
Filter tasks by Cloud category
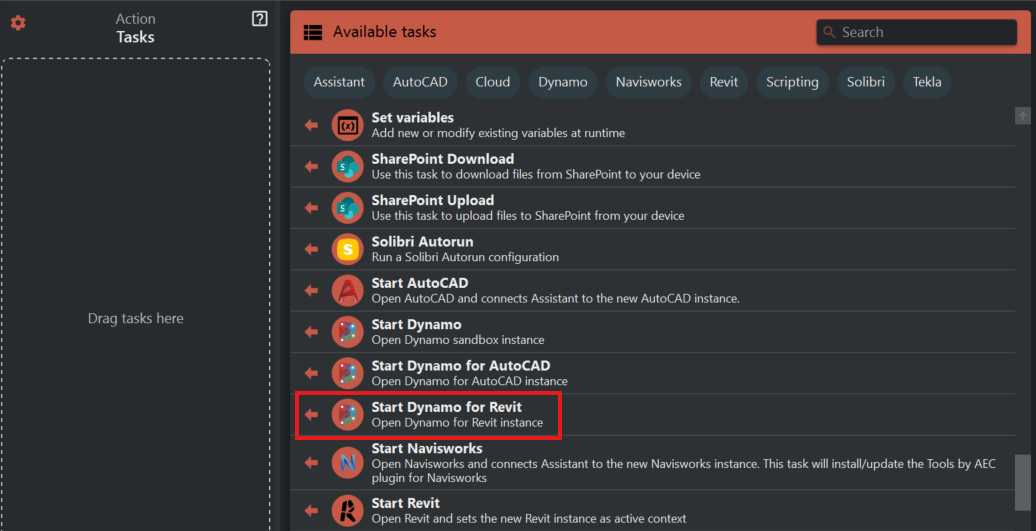point(493,83)
